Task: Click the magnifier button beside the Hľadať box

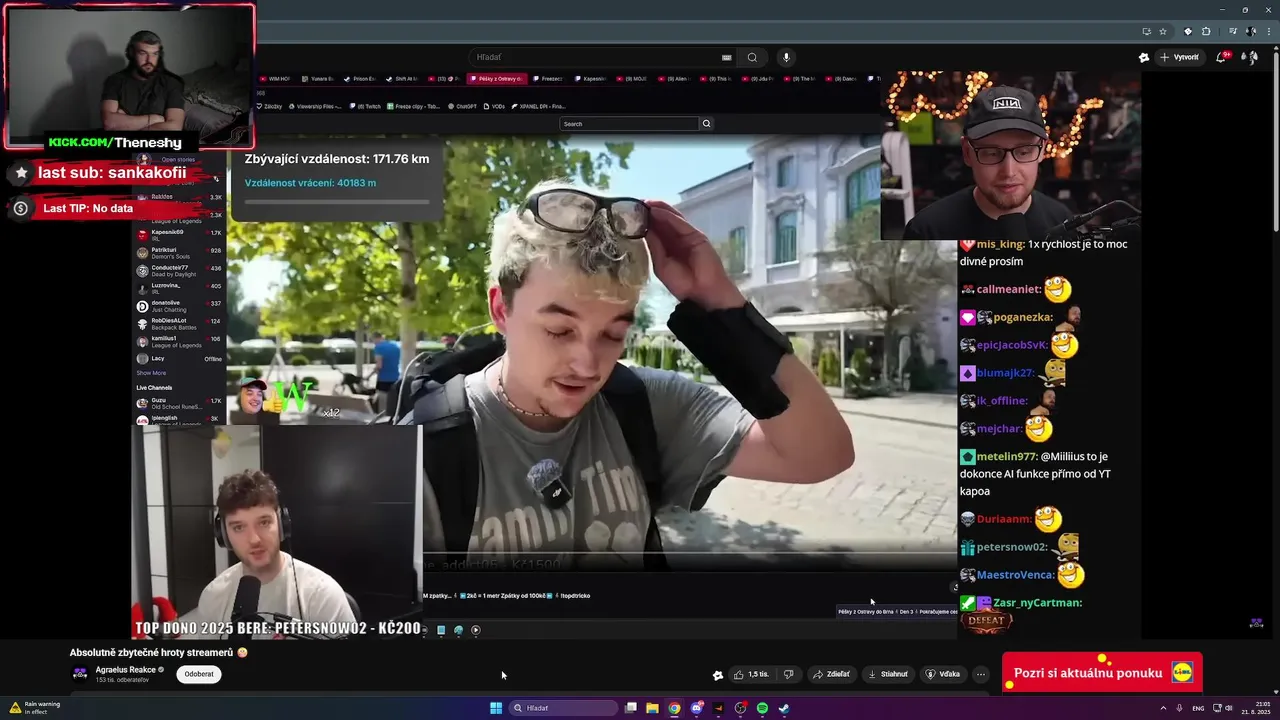Action: (x=752, y=57)
